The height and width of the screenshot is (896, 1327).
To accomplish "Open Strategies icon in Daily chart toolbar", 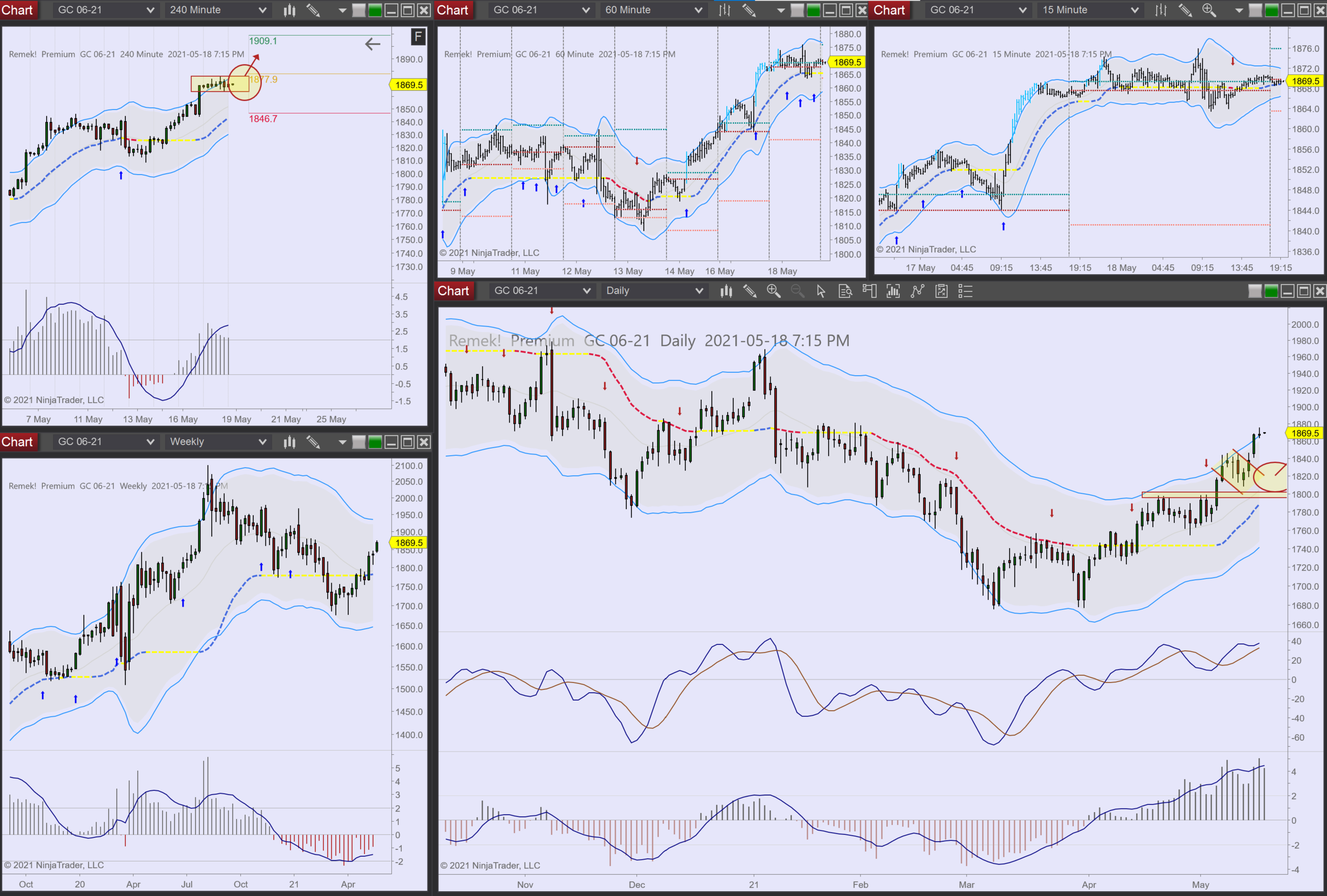I will [x=941, y=291].
